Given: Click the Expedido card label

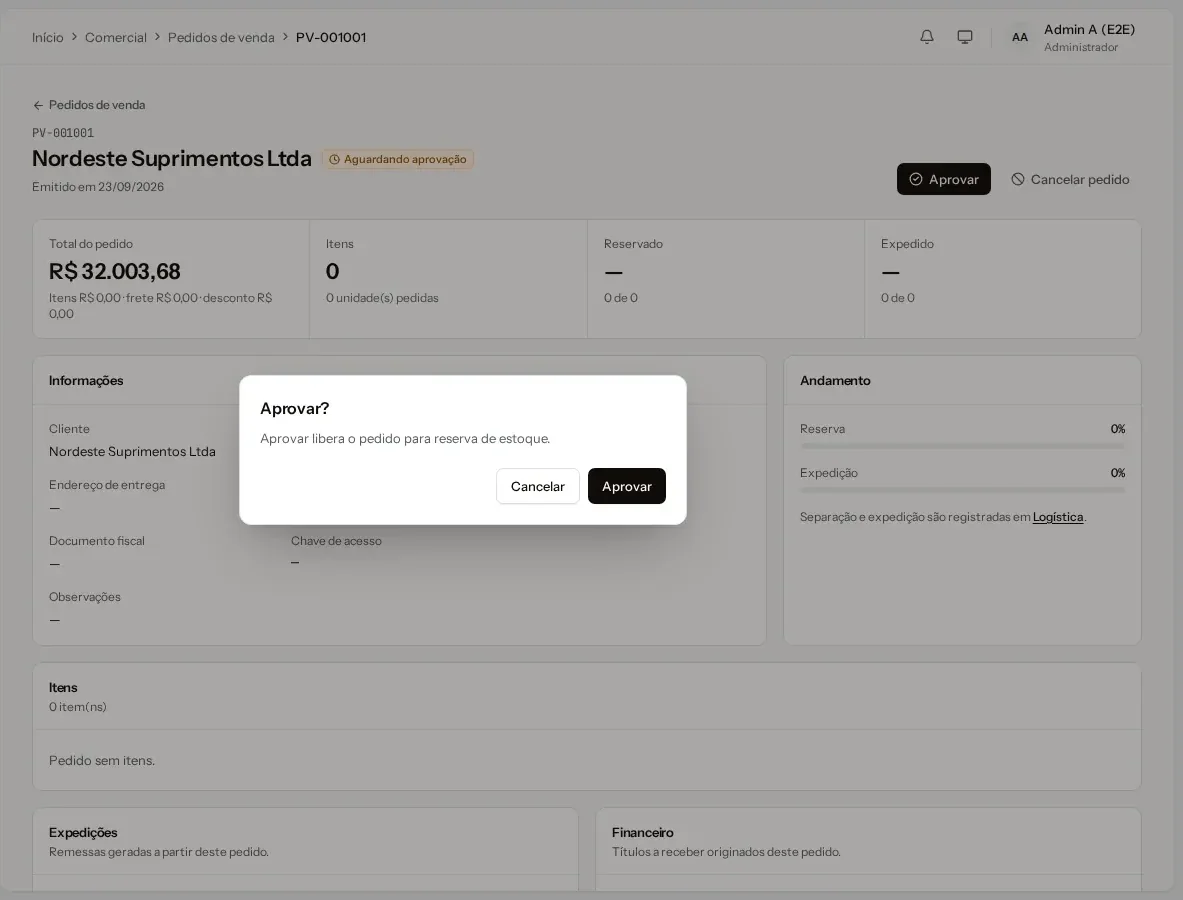Looking at the screenshot, I should pyautogui.click(x=907, y=244).
